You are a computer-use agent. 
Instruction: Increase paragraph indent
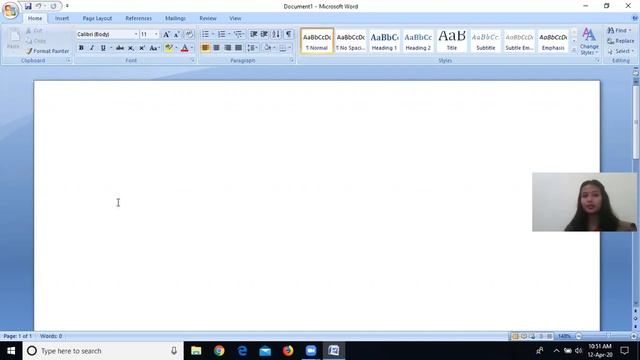pos(264,34)
